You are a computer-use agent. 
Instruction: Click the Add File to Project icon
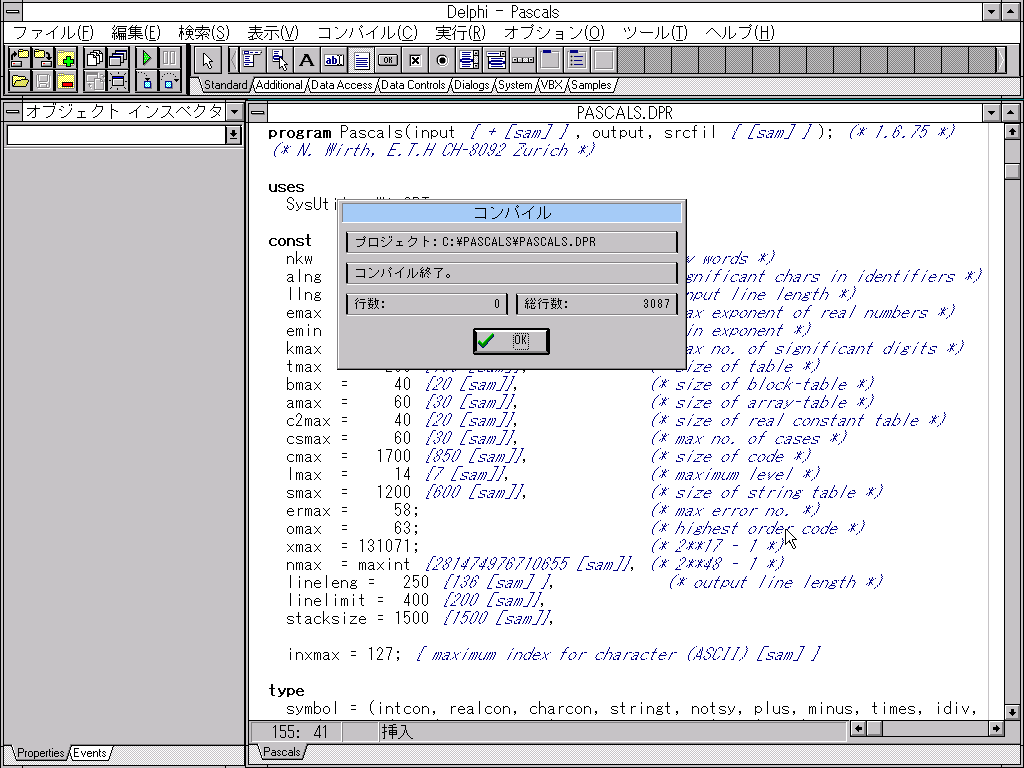point(65,59)
